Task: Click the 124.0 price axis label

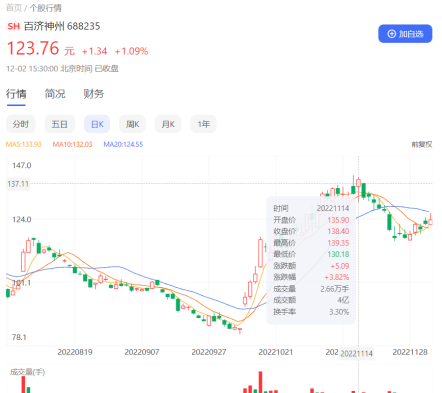Action: coord(22,219)
